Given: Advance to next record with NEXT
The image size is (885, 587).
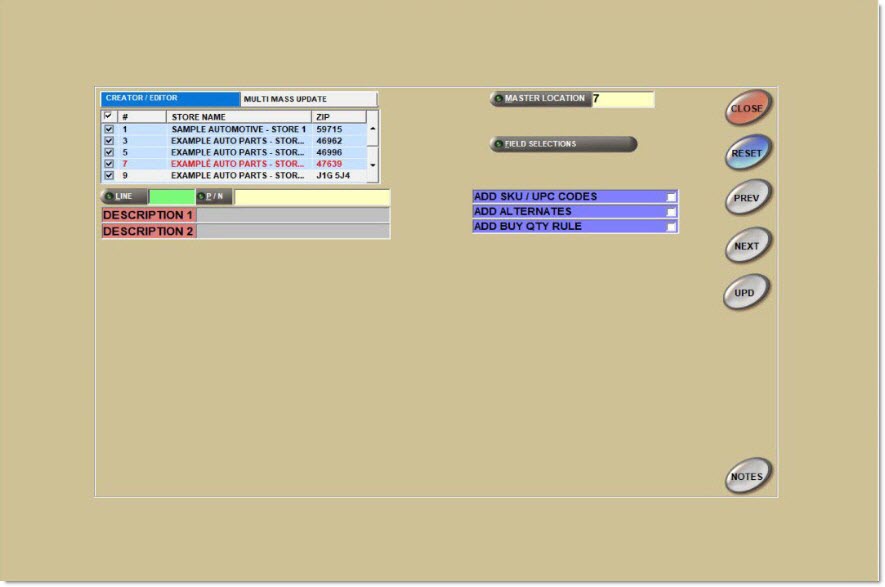Looking at the screenshot, I should (x=747, y=246).
